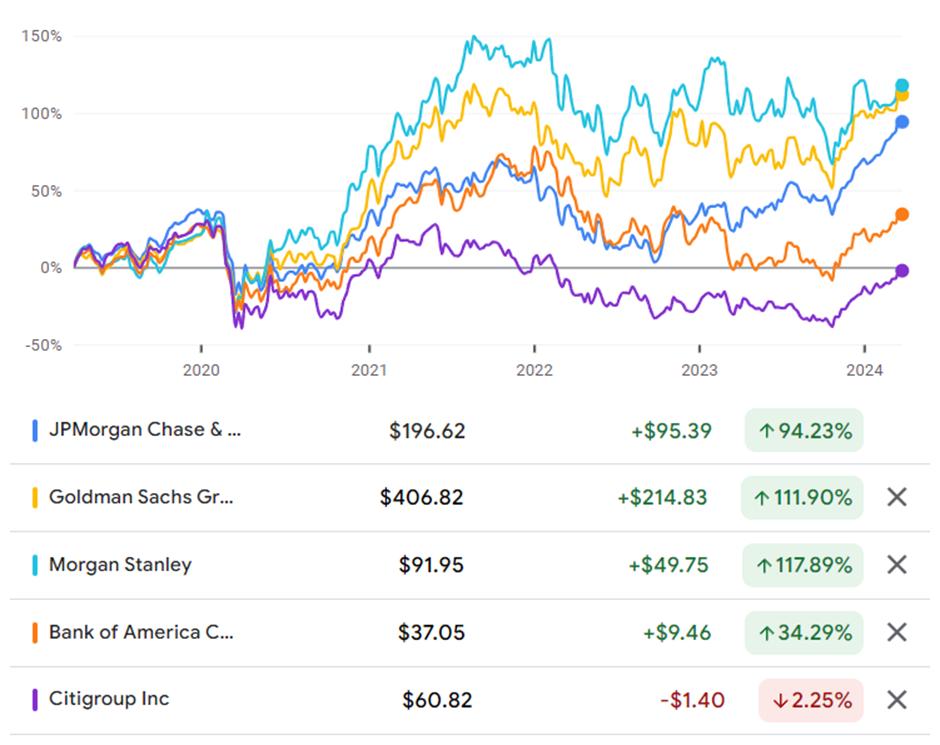This screenshot has width=940, height=745.
Task: Open the Bank of America name link
Action: 141,632
